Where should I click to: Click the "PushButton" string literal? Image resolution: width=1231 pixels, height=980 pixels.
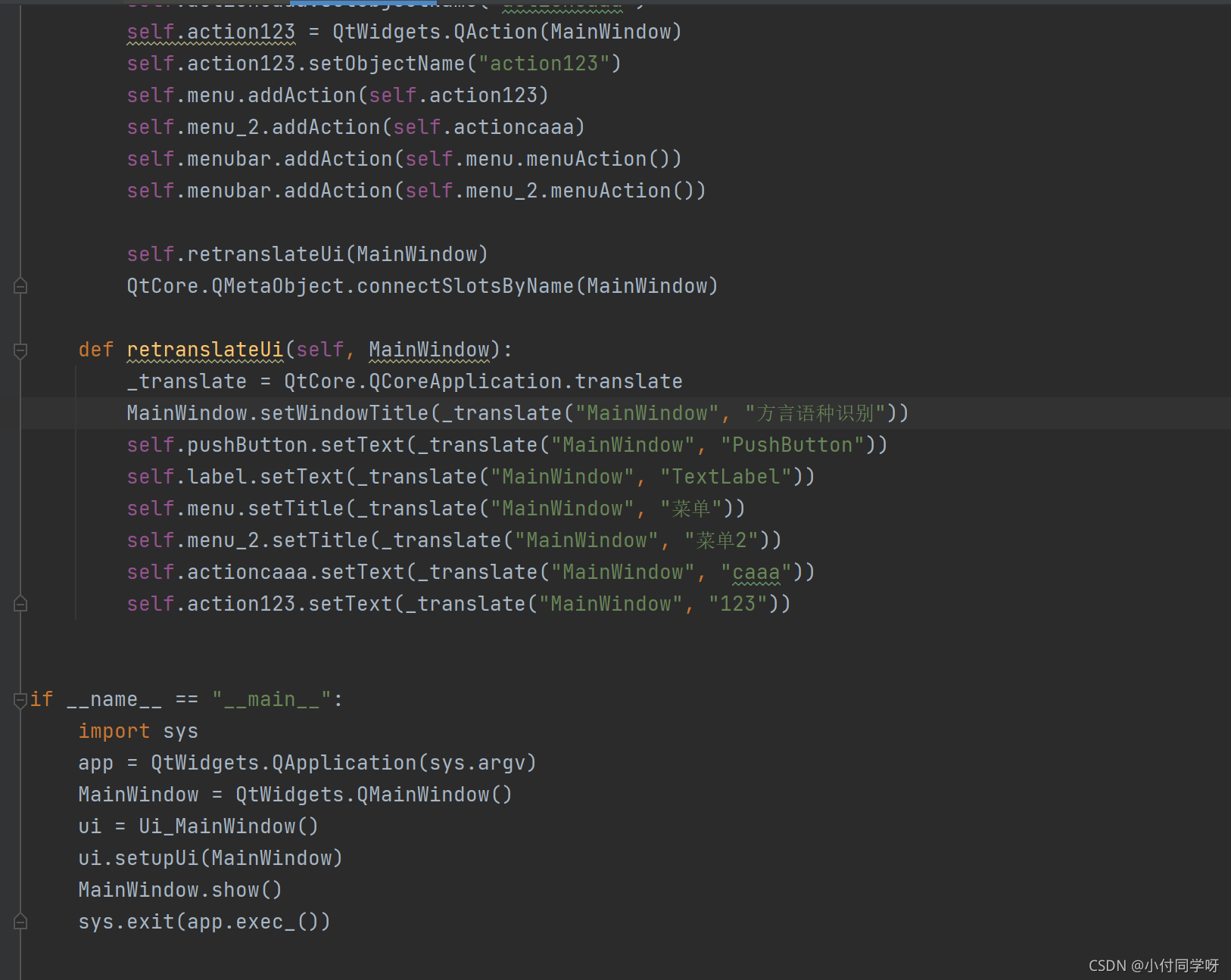[x=792, y=445]
